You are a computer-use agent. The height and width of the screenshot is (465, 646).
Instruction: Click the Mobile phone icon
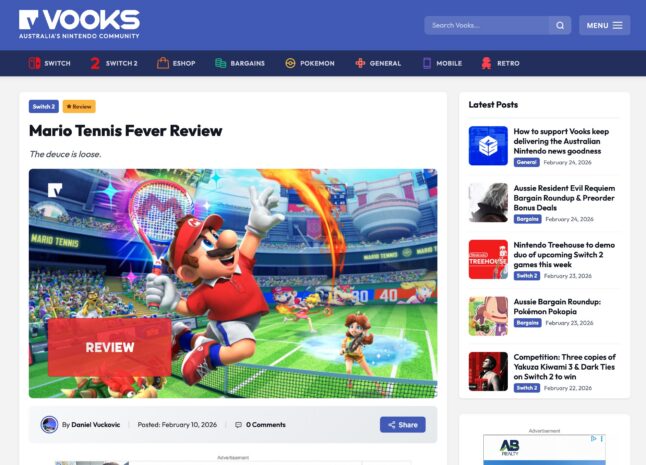[427, 63]
